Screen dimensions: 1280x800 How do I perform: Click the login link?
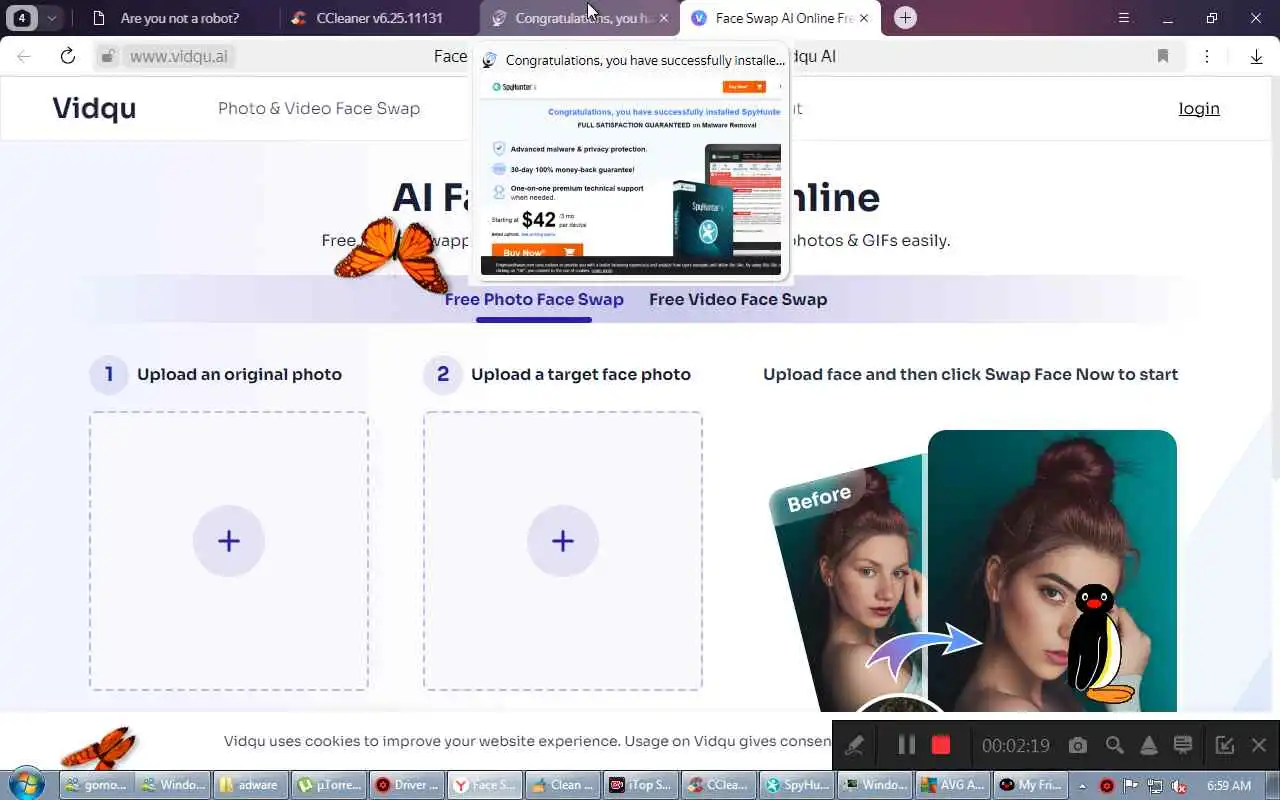click(x=1199, y=108)
